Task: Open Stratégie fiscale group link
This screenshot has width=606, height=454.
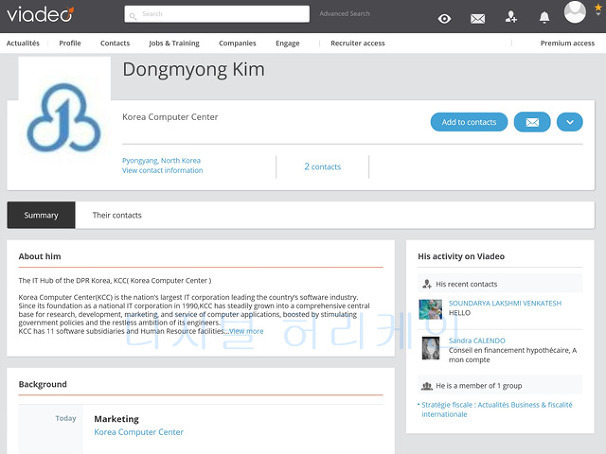Action: tap(497, 410)
